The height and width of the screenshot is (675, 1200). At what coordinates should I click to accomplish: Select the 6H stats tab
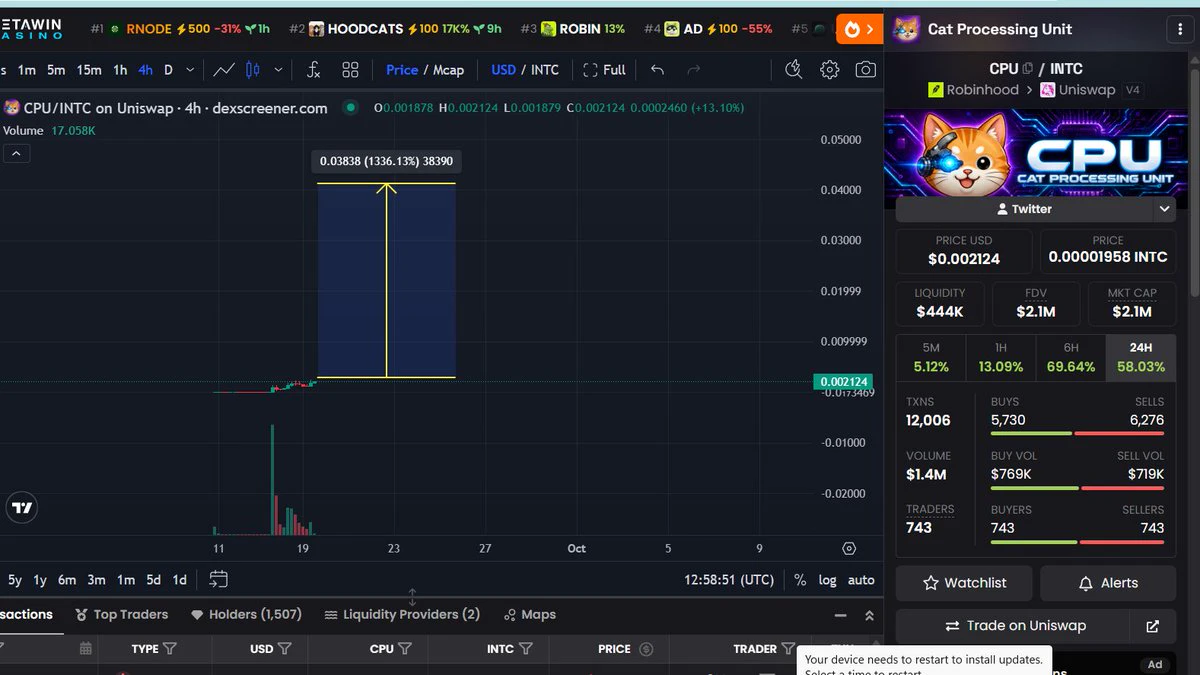[1071, 357]
